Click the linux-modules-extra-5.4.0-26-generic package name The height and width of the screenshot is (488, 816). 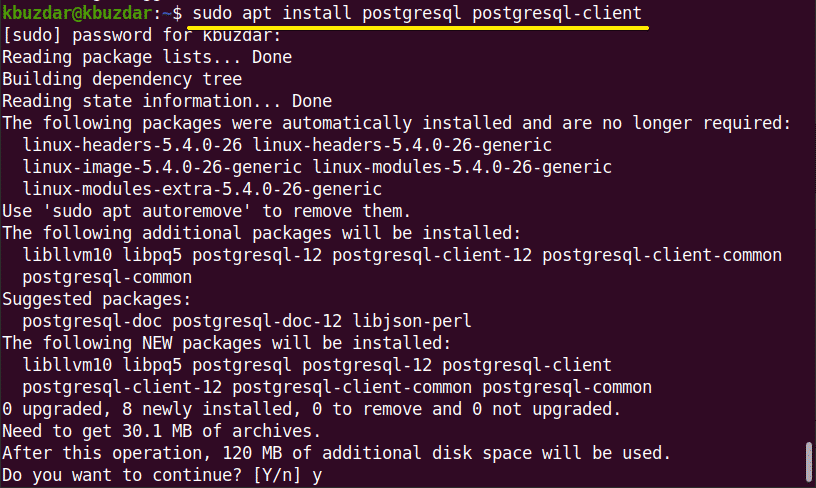pyautogui.click(x=201, y=189)
